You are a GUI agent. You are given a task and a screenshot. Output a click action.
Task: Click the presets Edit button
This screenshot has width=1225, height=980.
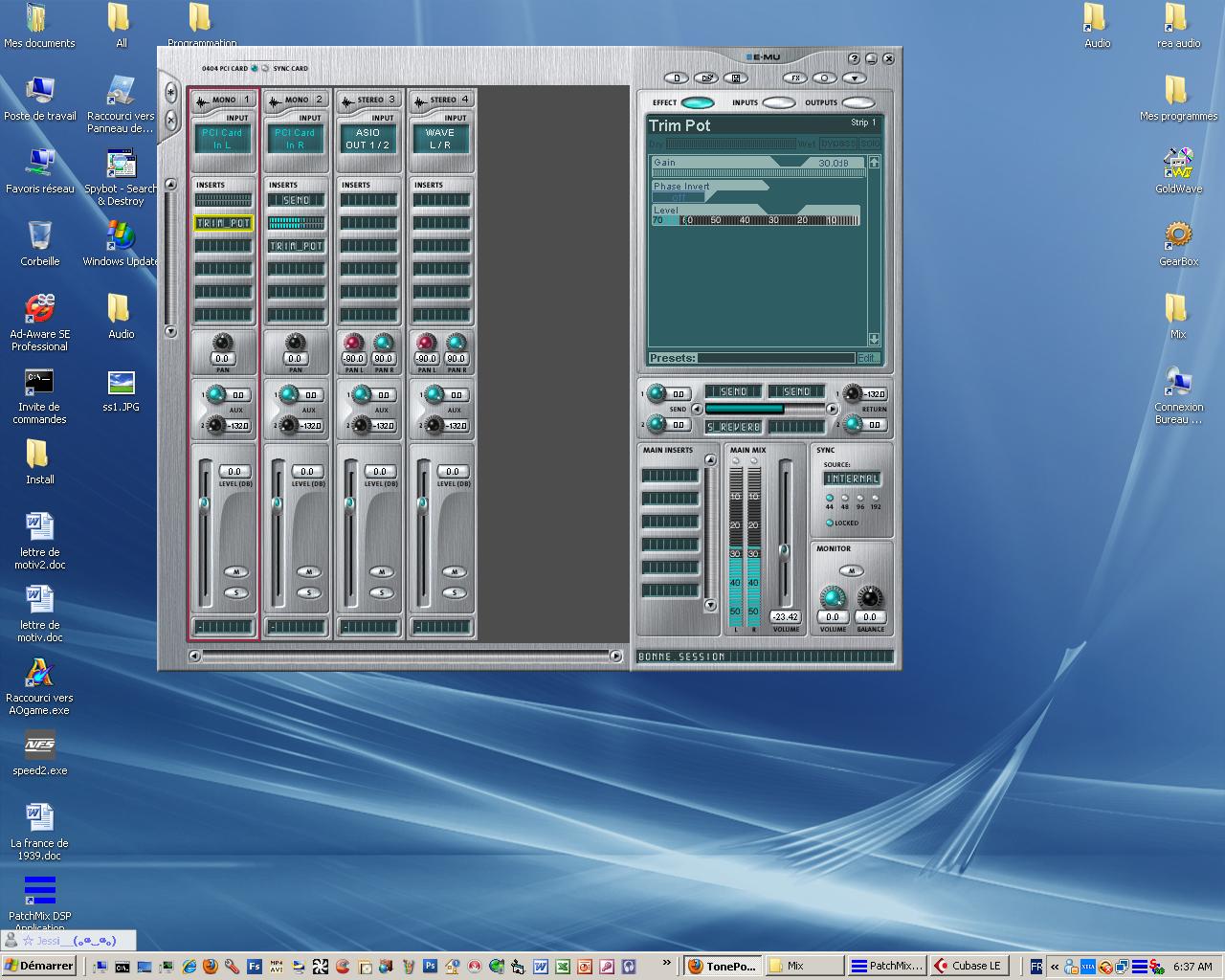pyautogui.click(x=868, y=358)
